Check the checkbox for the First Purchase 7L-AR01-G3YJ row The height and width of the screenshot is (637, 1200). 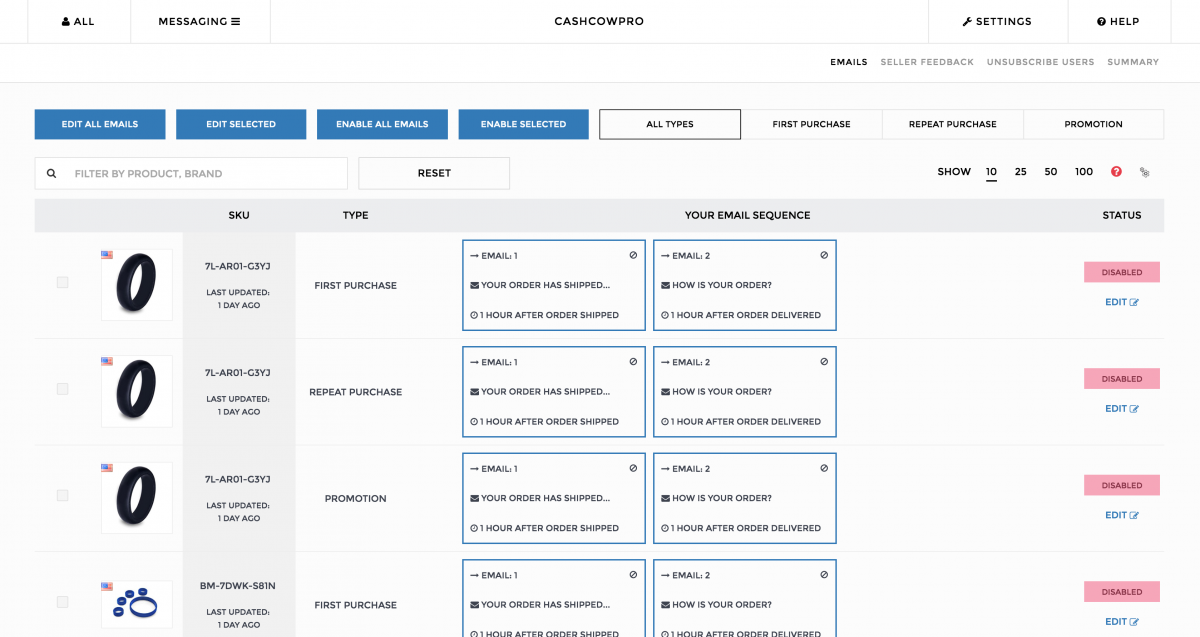pyautogui.click(x=63, y=283)
